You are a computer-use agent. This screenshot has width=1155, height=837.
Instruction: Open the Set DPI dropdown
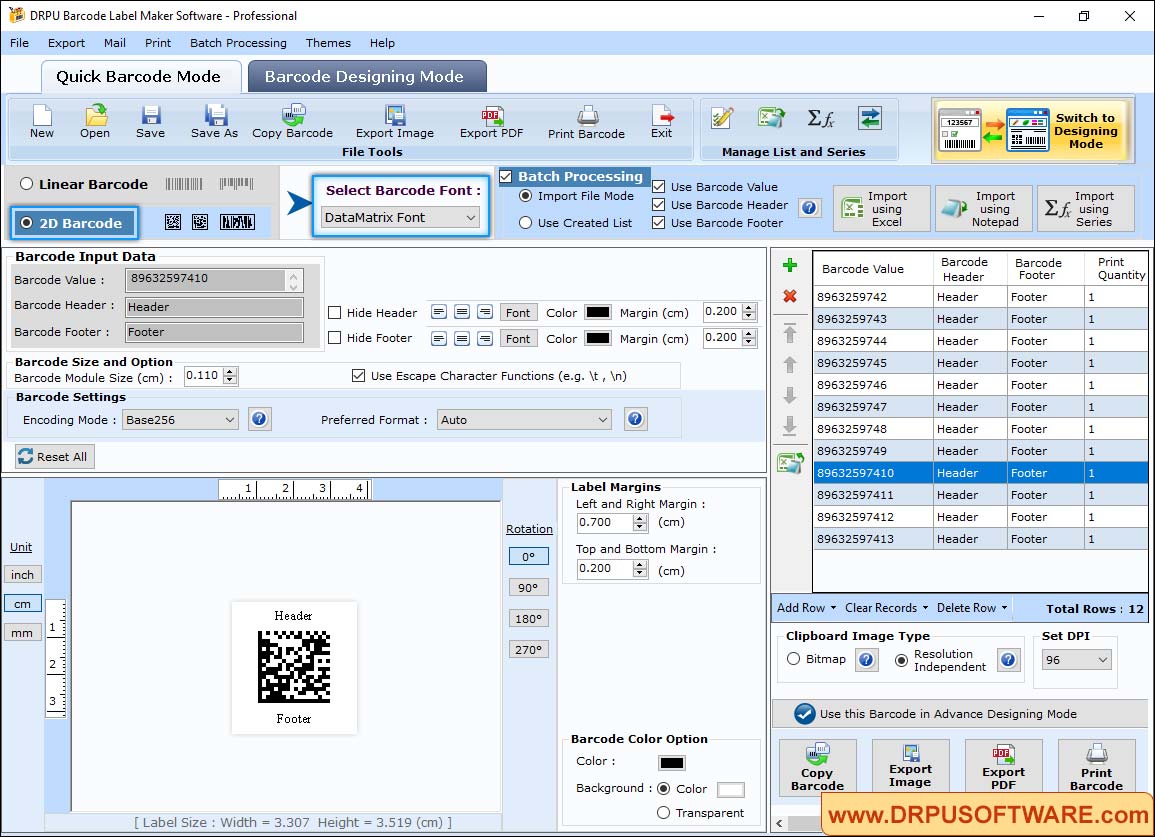[1076, 659]
